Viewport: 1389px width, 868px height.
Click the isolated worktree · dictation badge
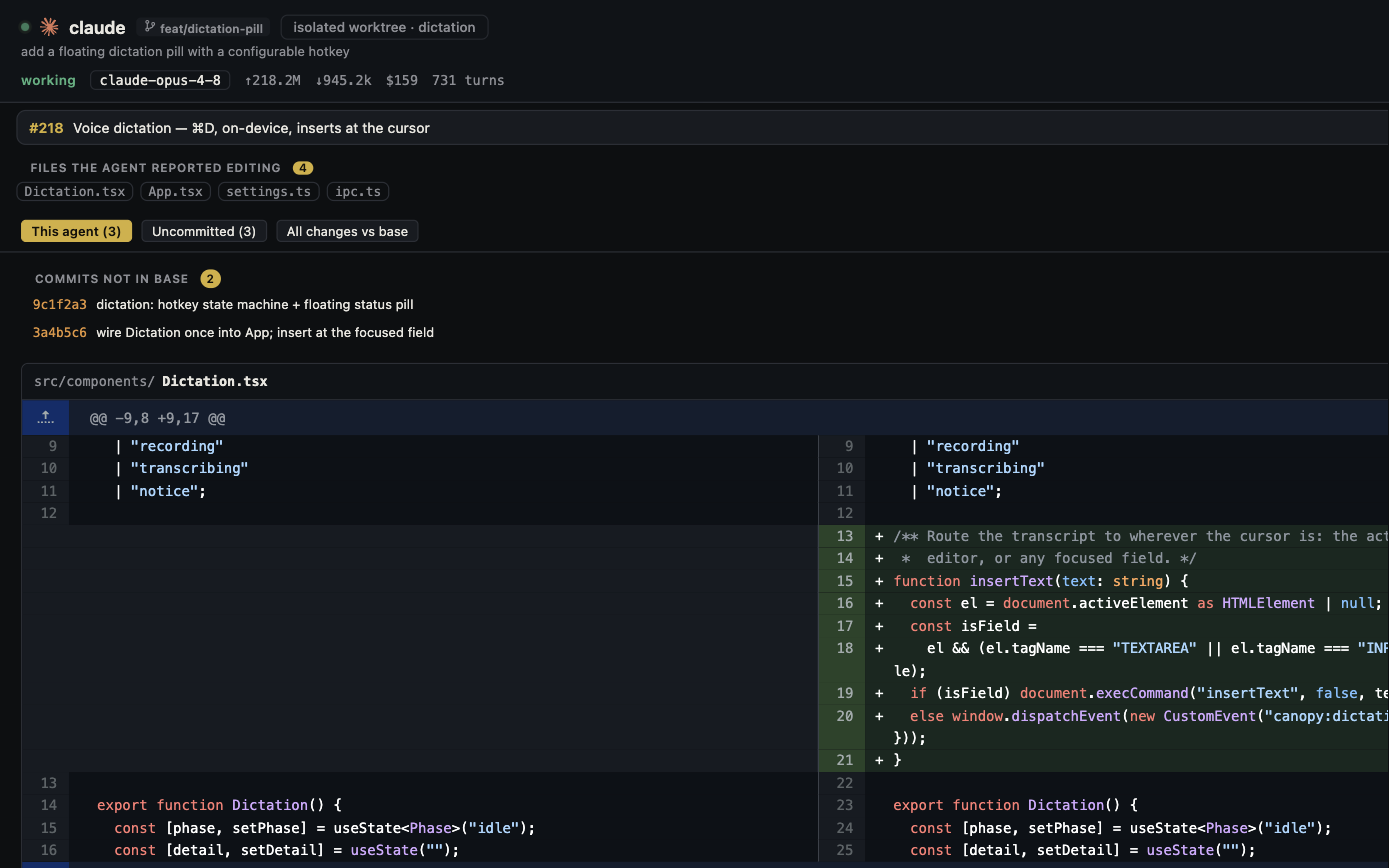coord(384,27)
